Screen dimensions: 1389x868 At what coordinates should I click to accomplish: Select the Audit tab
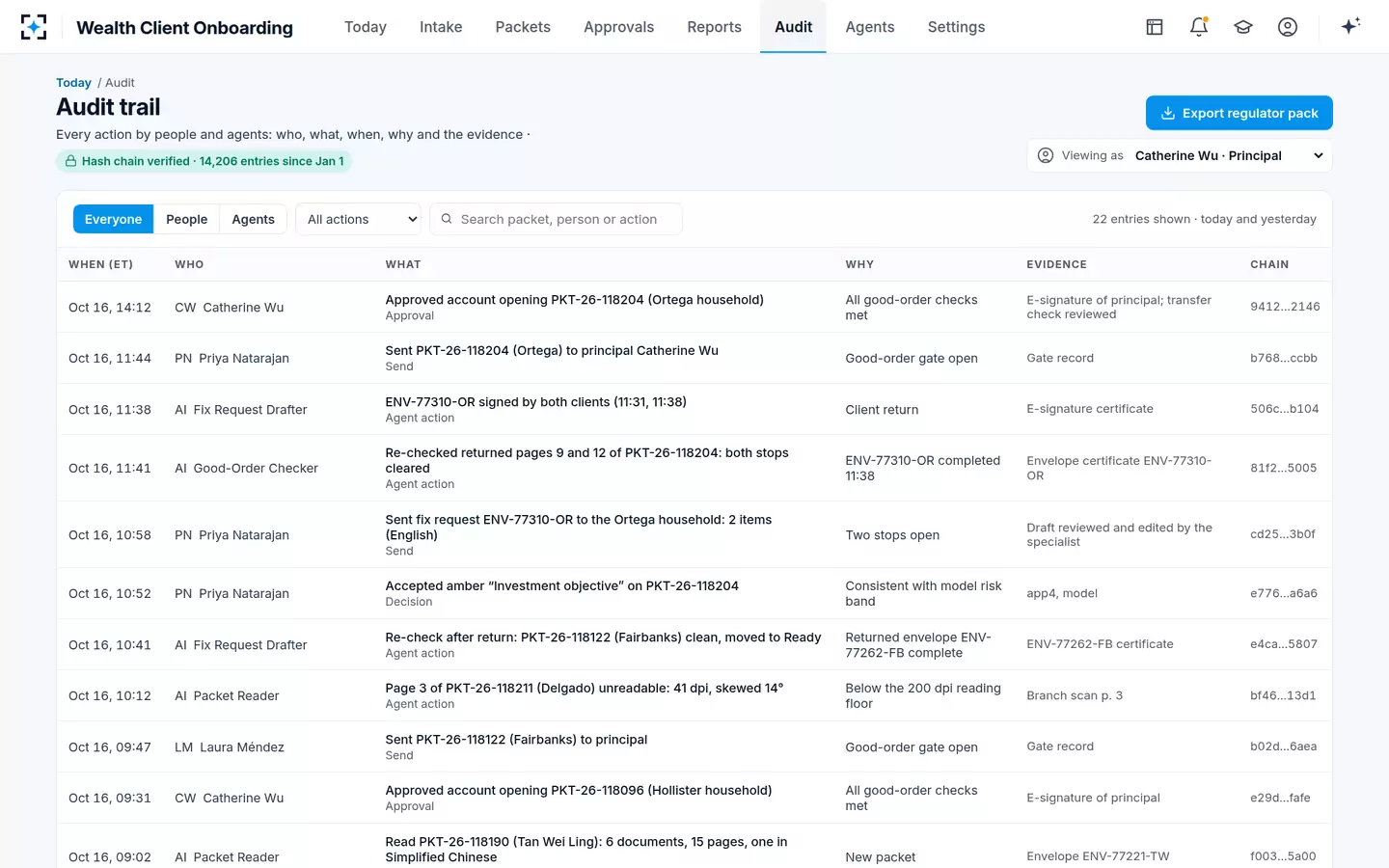(793, 27)
